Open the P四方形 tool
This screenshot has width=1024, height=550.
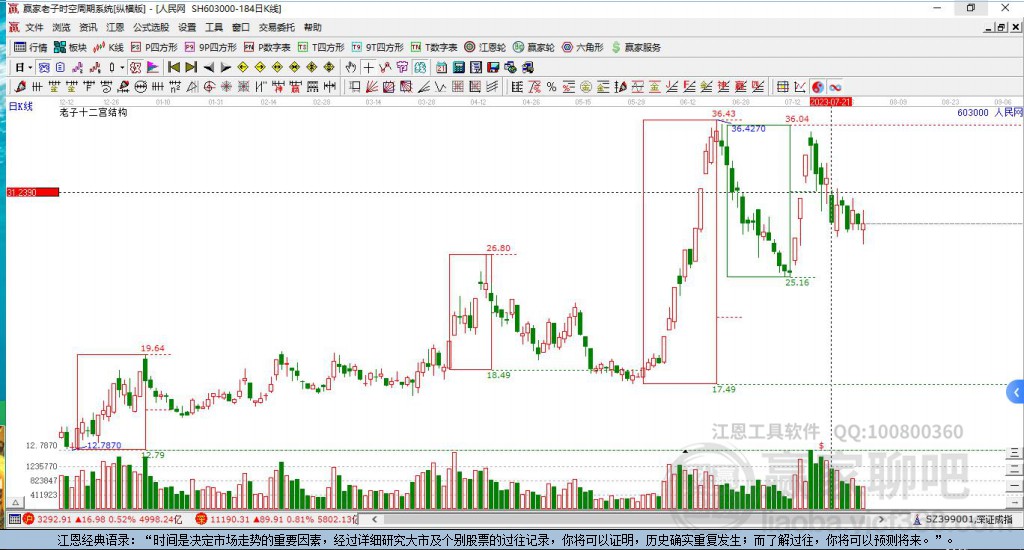click(154, 47)
